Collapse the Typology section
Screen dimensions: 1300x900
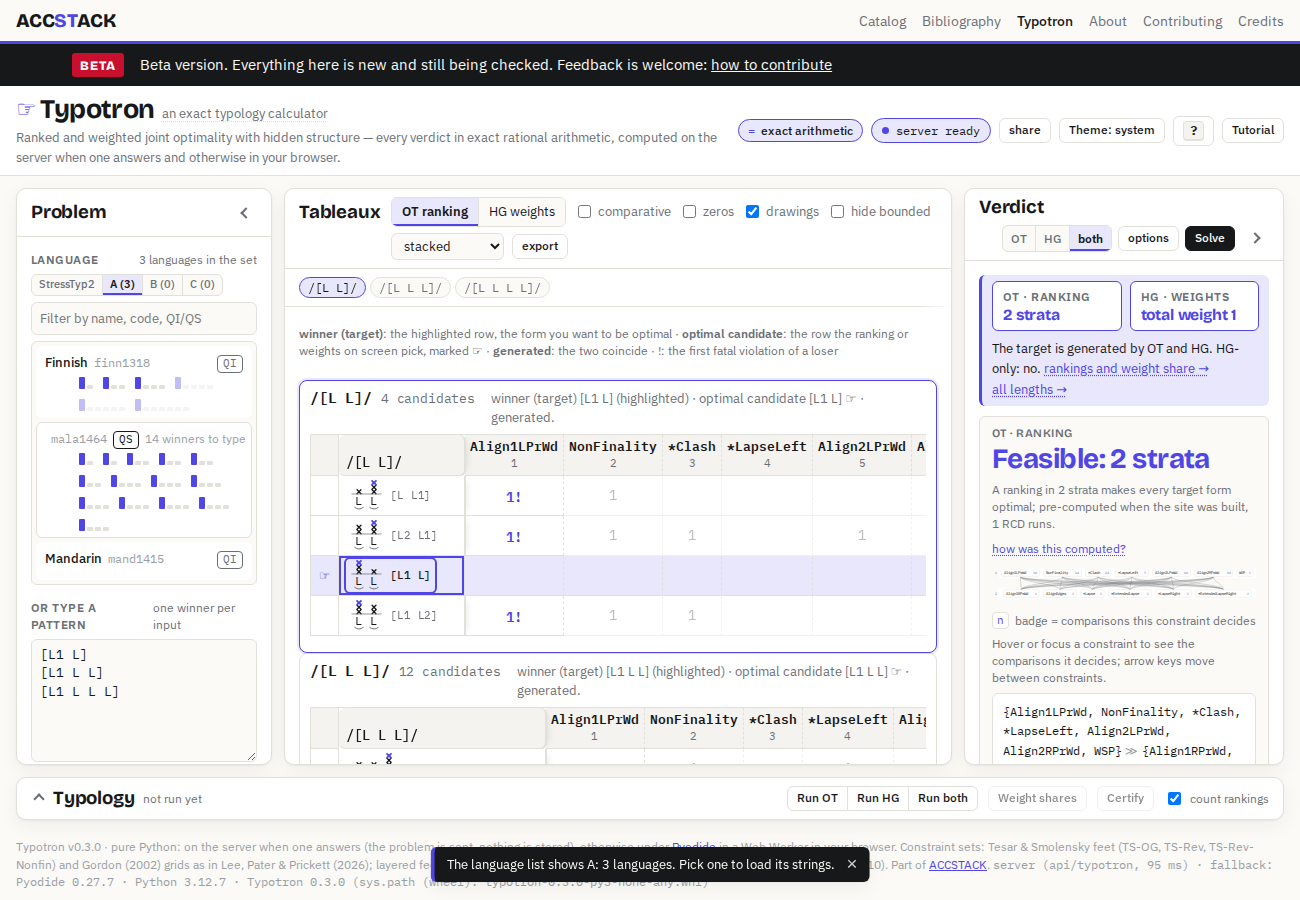click(39, 798)
